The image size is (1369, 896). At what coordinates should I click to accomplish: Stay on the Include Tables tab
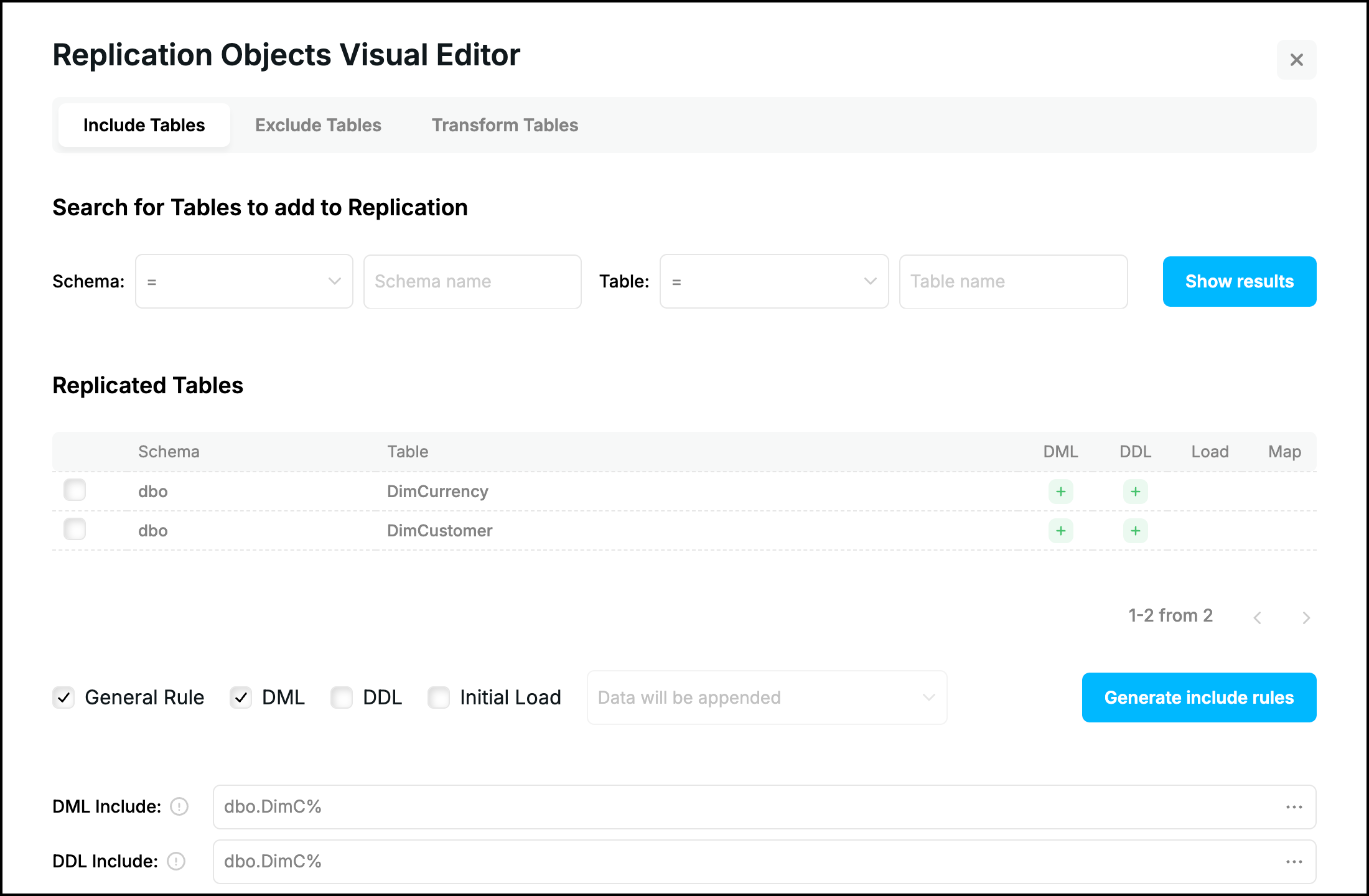[144, 125]
